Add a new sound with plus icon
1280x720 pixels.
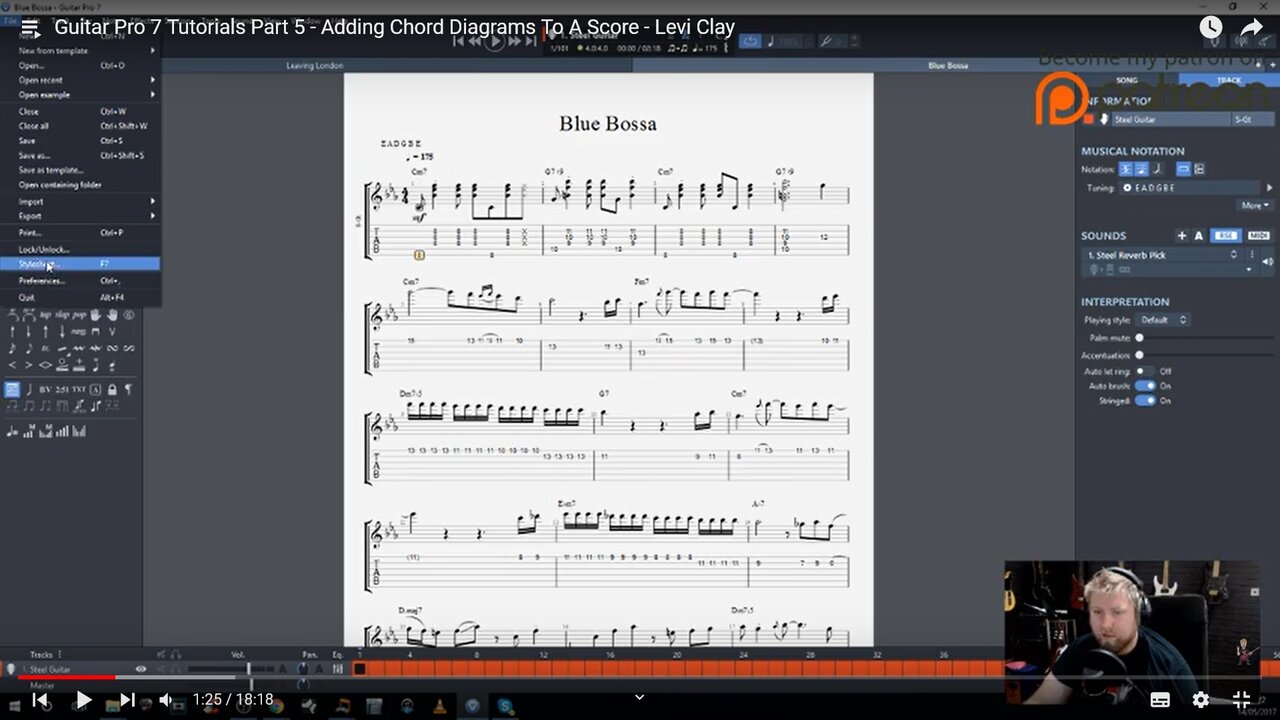click(1182, 236)
